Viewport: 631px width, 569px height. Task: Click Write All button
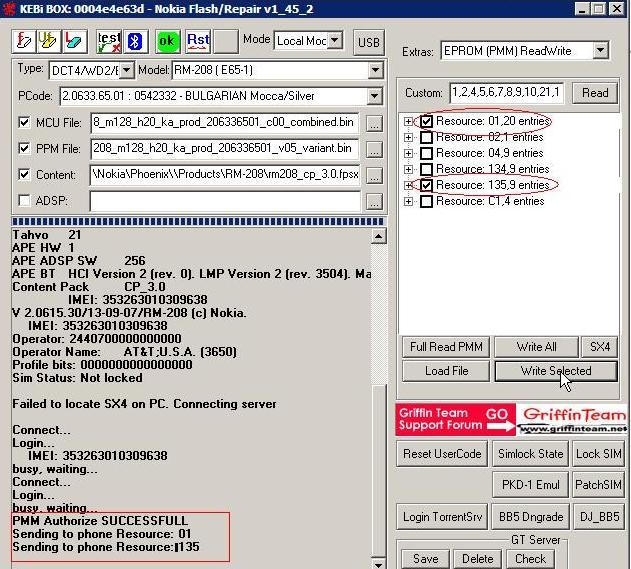536,347
